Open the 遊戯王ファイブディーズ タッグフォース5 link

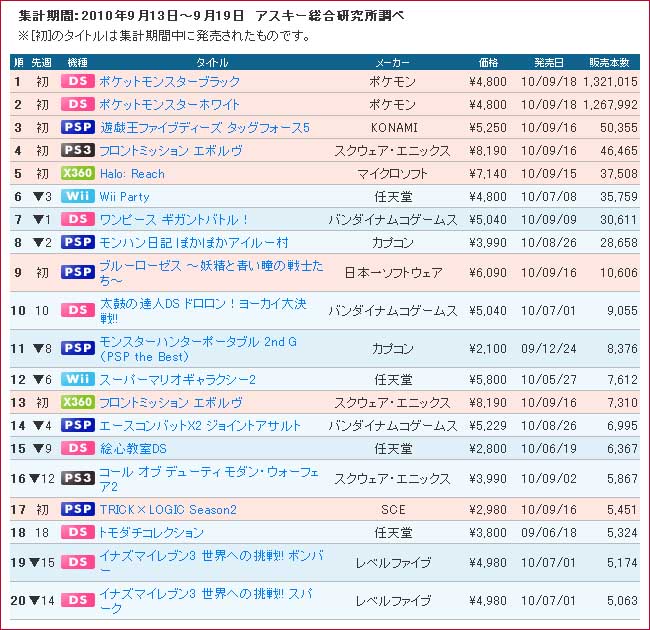click(x=205, y=128)
